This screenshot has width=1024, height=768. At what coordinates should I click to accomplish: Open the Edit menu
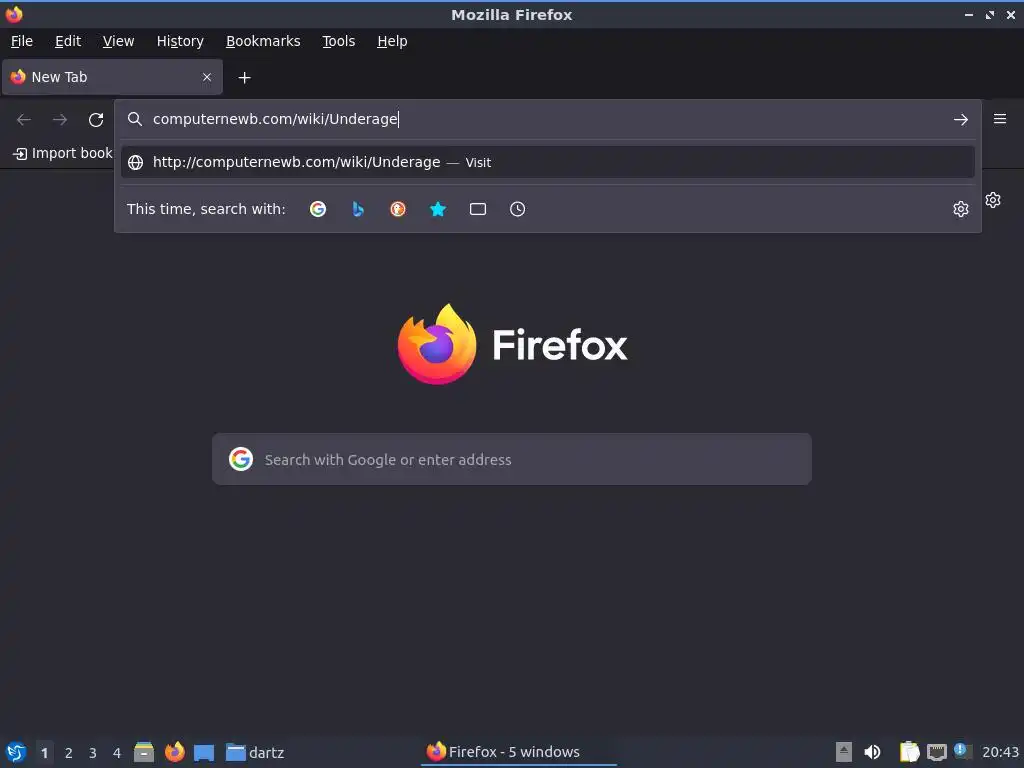click(x=68, y=41)
